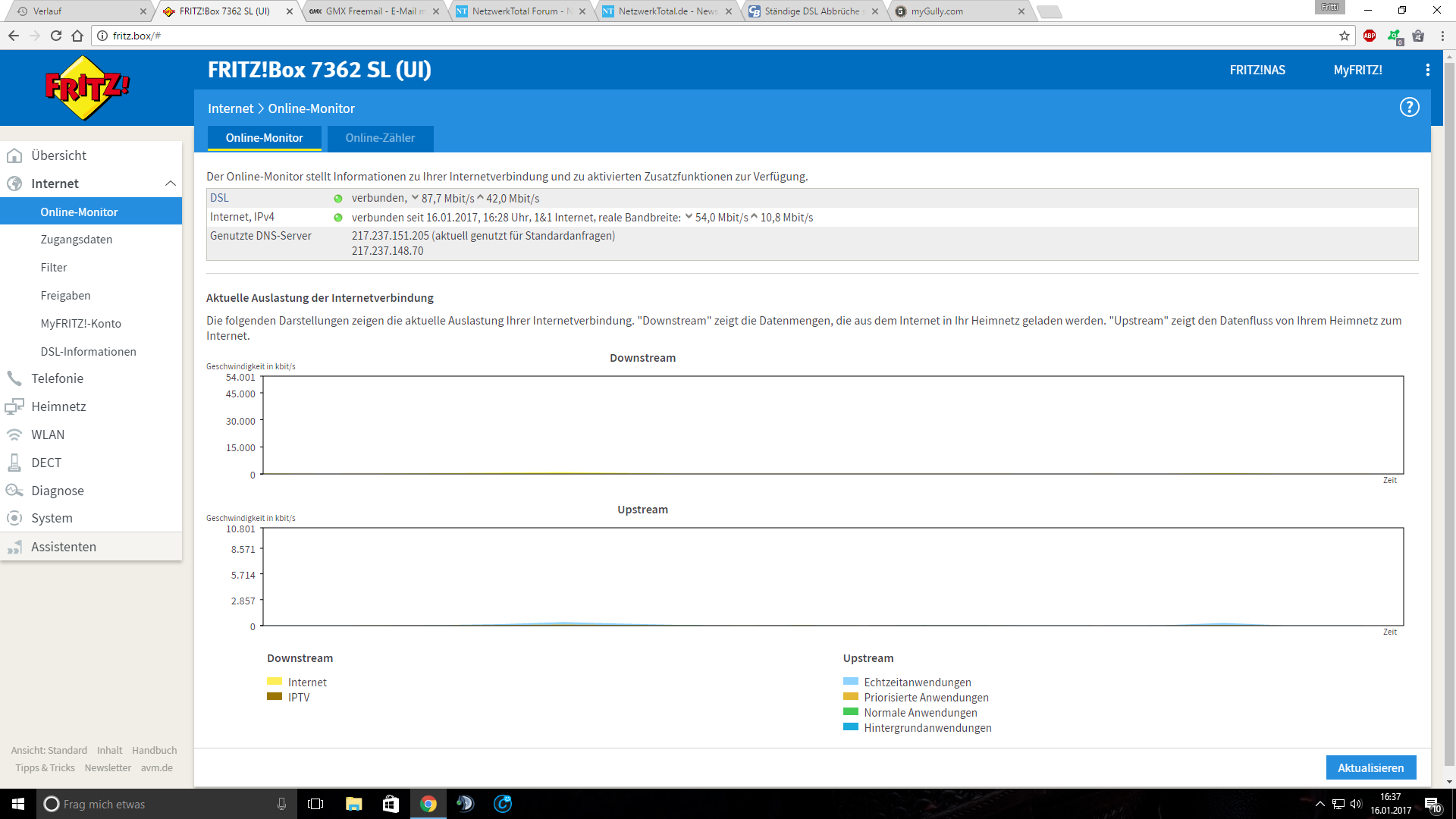Click the Internet yellow legend swatch
Screen dimensions: 1456x819
pyautogui.click(x=274, y=682)
